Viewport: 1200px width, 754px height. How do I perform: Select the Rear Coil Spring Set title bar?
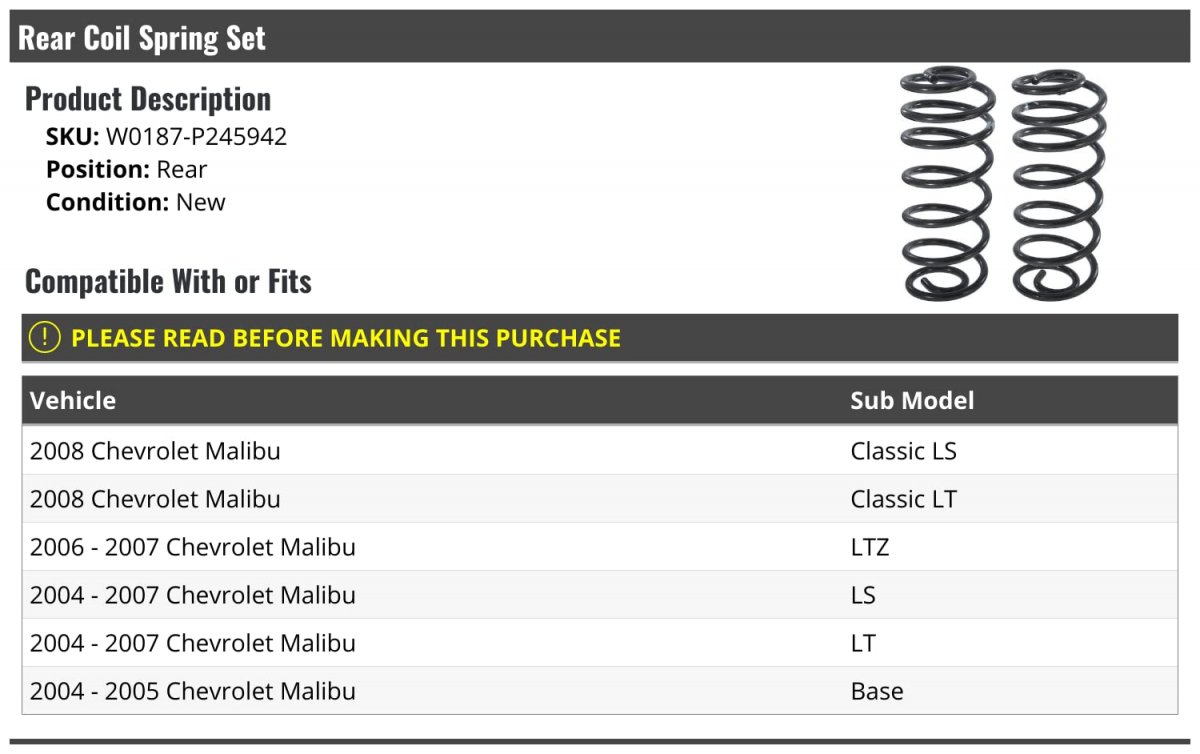click(600, 37)
